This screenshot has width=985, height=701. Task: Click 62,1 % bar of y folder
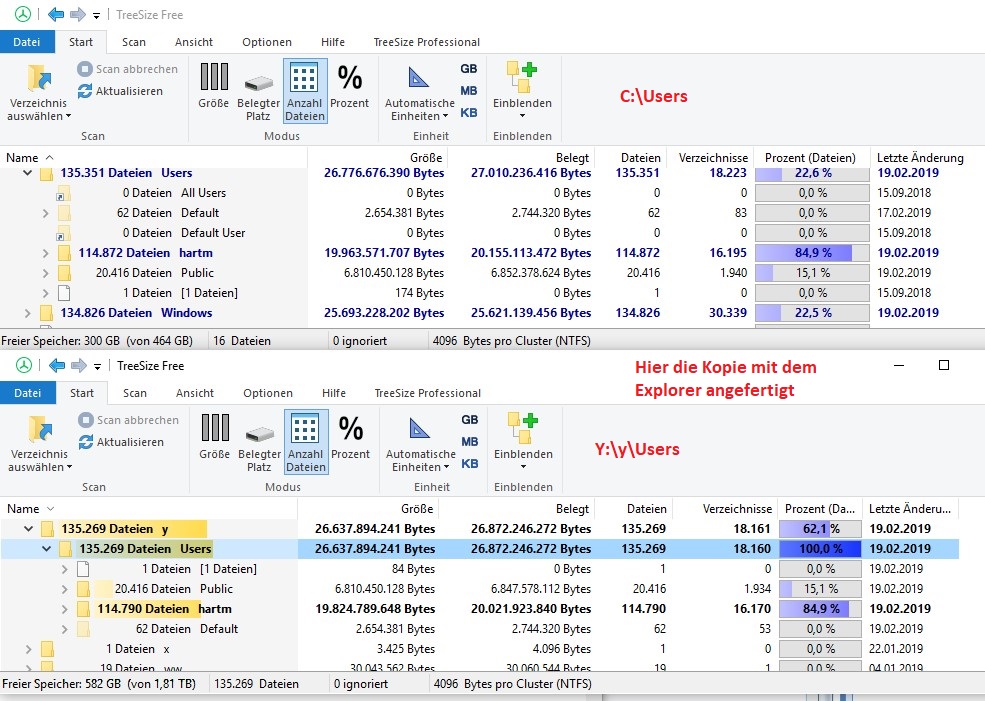pyautogui.click(x=820, y=529)
